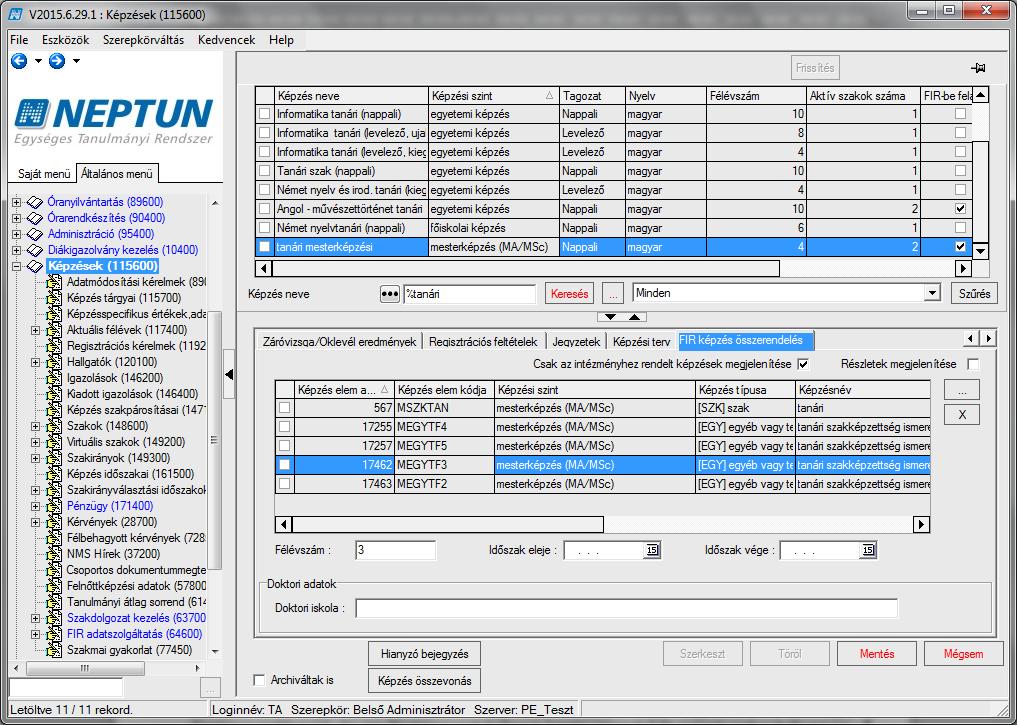Click the FIR adatszolgáltatás (64600) item icon
Image resolution: width=1017 pixels, height=725 pixels.
(x=54, y=634)
